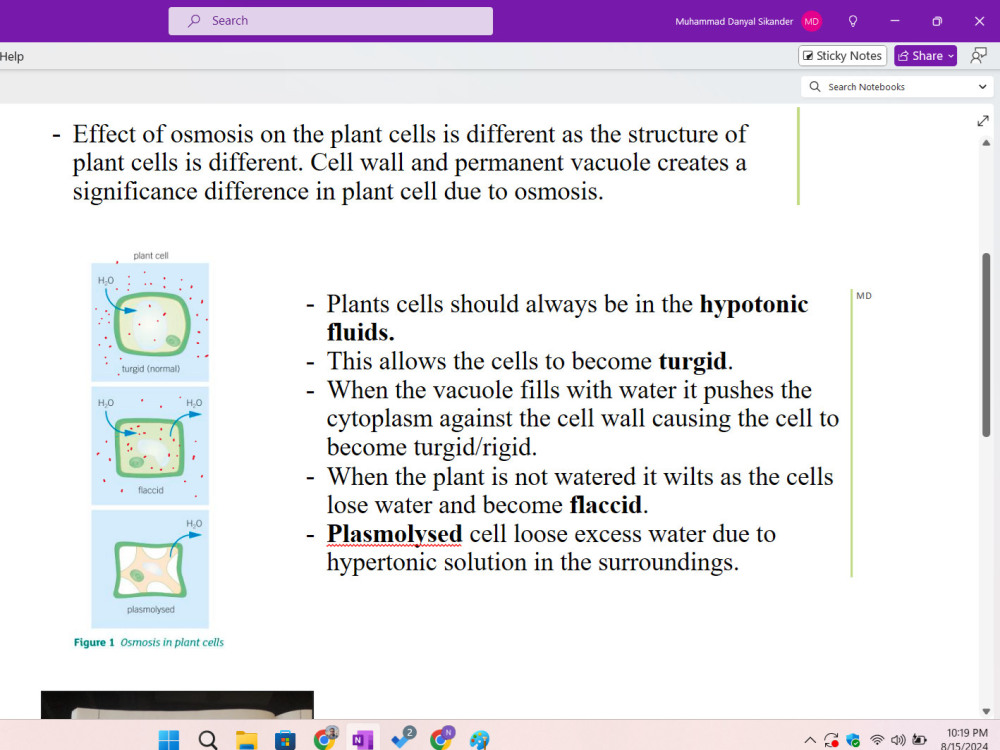Close the OneNote window

coord(980,21)
